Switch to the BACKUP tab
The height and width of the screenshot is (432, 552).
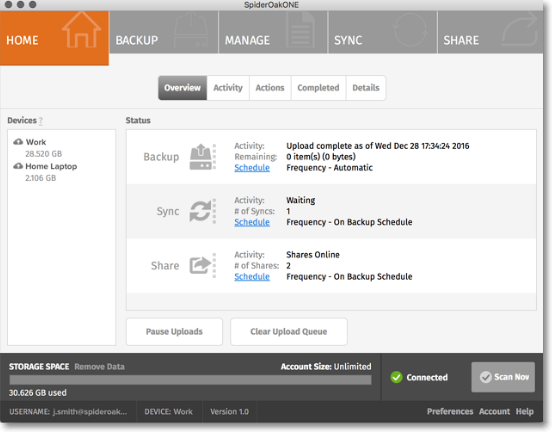(164, 32)
